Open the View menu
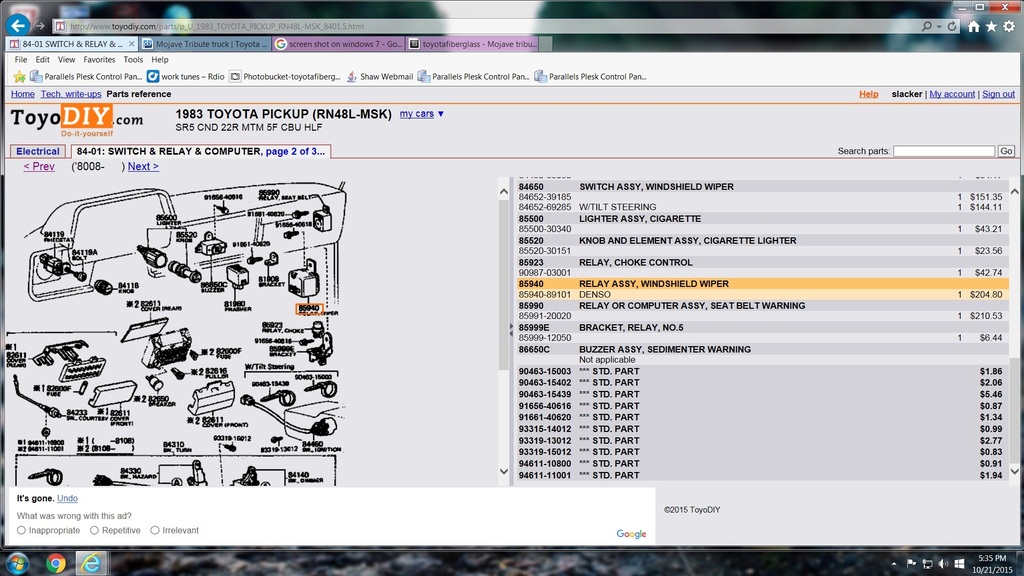The width and height of the screenshot is (1024, 576). (x=67, y=59)
